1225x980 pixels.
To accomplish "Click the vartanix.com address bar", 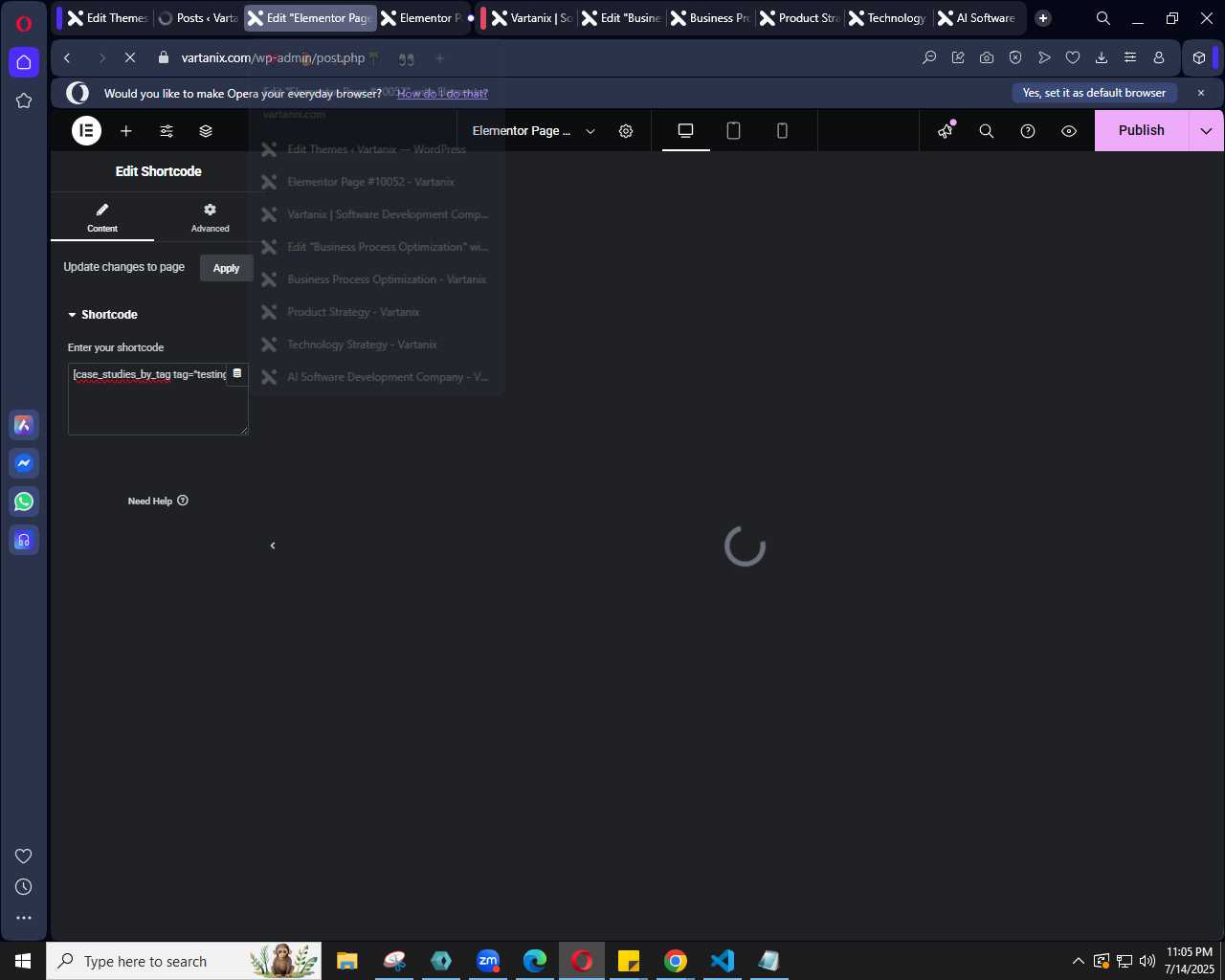I will coord(274,58).
